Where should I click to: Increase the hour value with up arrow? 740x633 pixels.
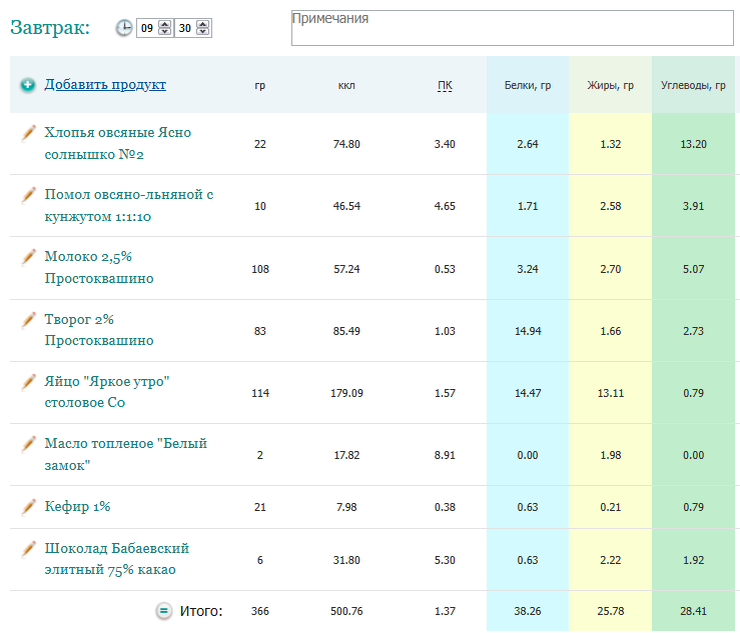[165, 24]
